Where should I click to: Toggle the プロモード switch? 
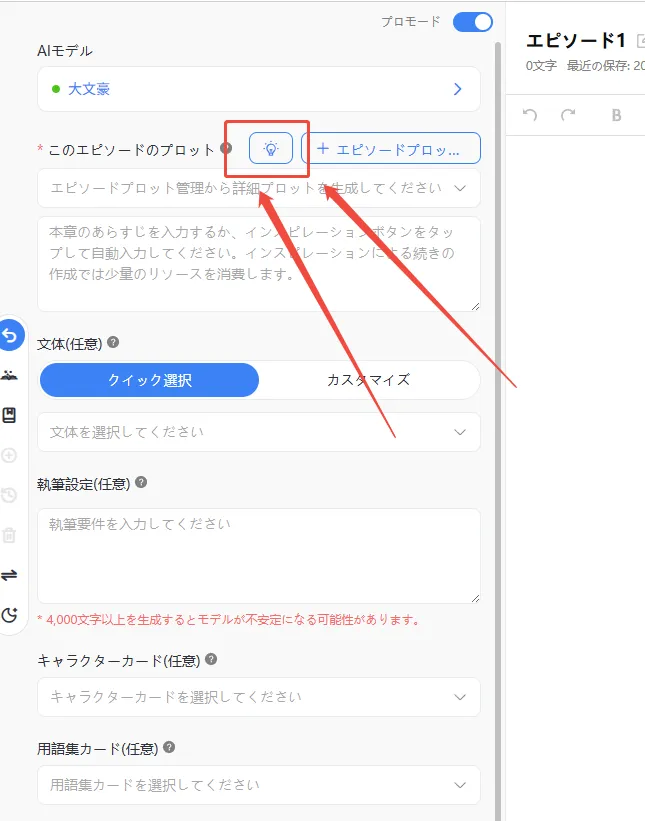pyautogui.click(x=472, y=23)
